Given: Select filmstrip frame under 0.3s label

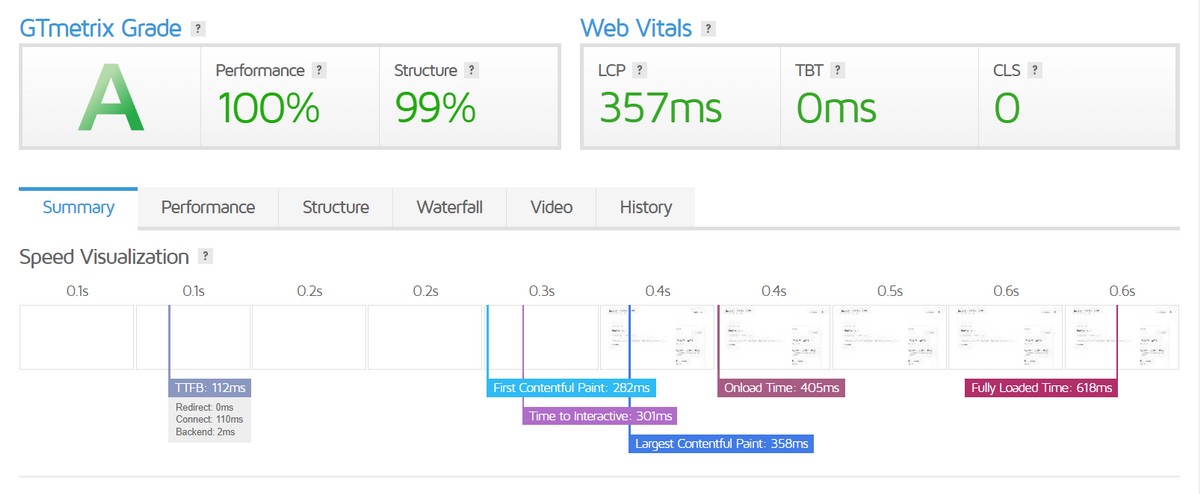Looking at the screenshot, I should coord(541,337).
